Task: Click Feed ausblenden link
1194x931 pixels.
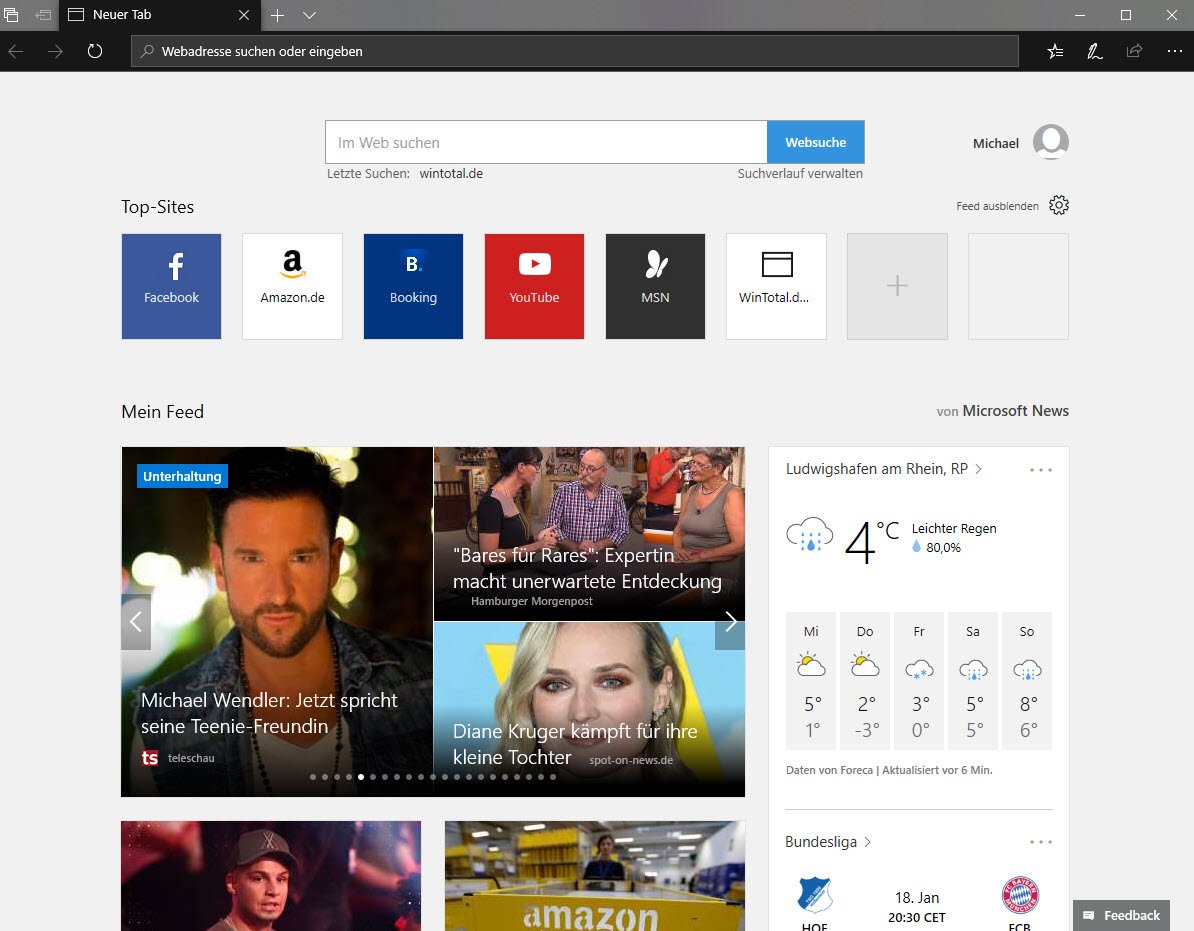Action: point(997,206)
